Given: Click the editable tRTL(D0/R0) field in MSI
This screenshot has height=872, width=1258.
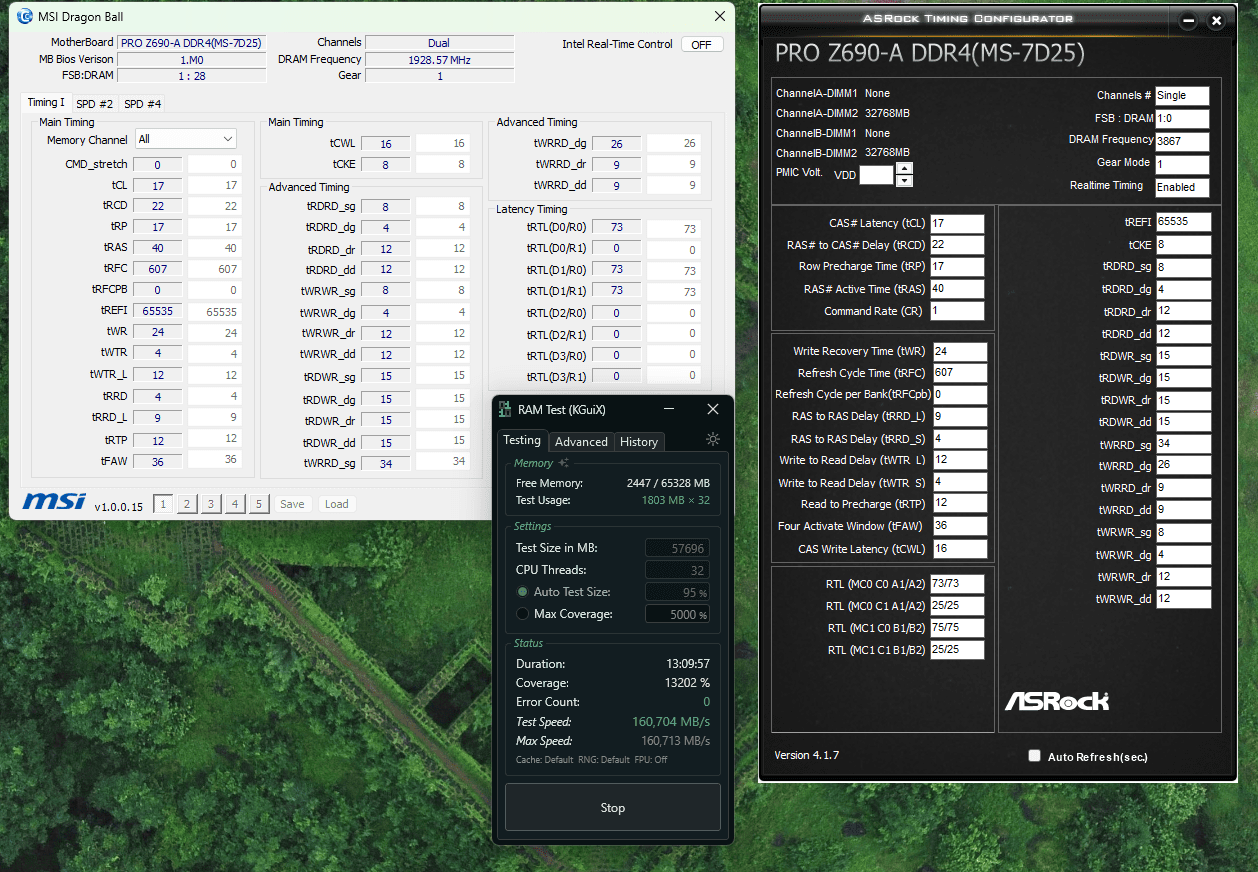Looking at the screenshot, I should click(x=673, y=229).
